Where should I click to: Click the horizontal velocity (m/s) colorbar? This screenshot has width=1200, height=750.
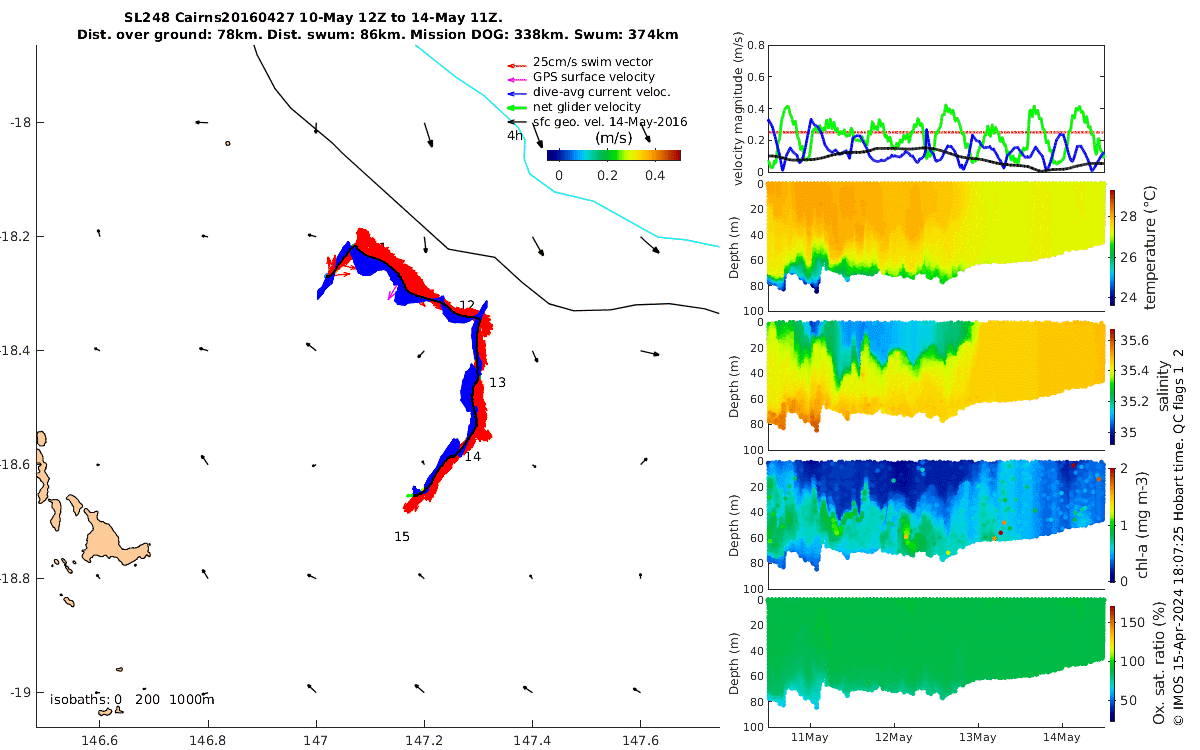tap(614, 155)
